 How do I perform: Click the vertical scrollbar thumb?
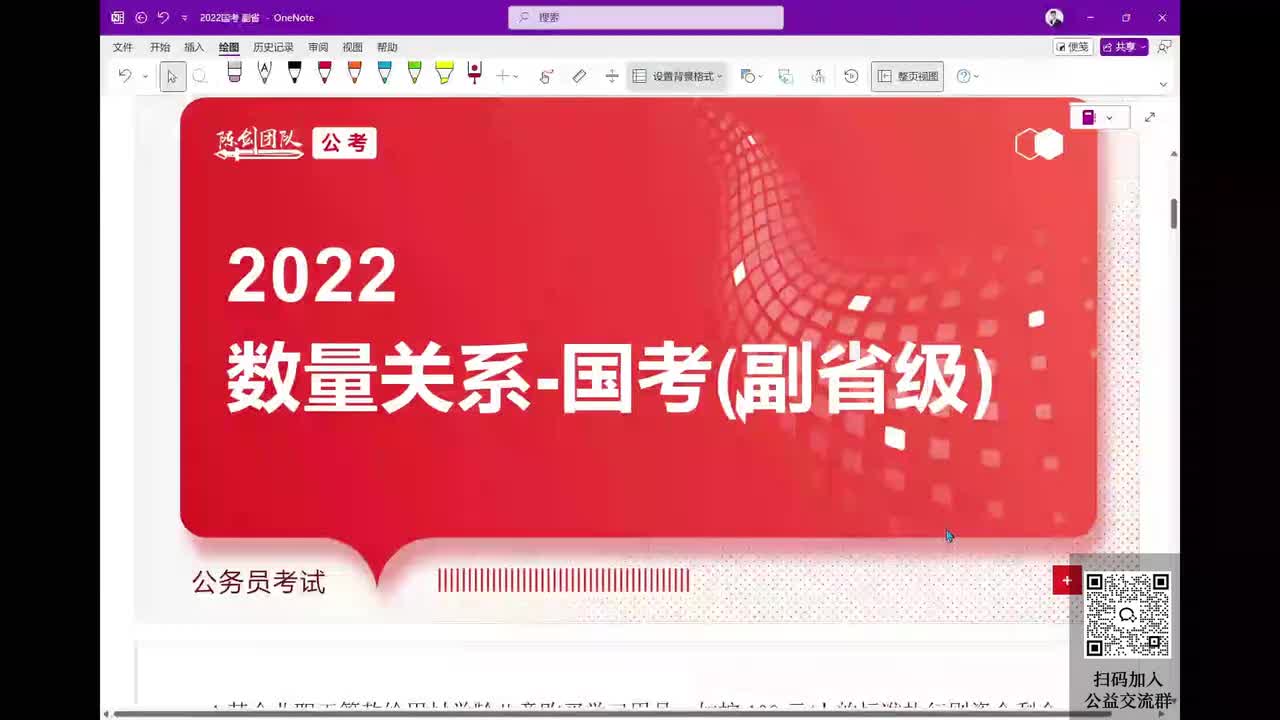coord(1174,213)
